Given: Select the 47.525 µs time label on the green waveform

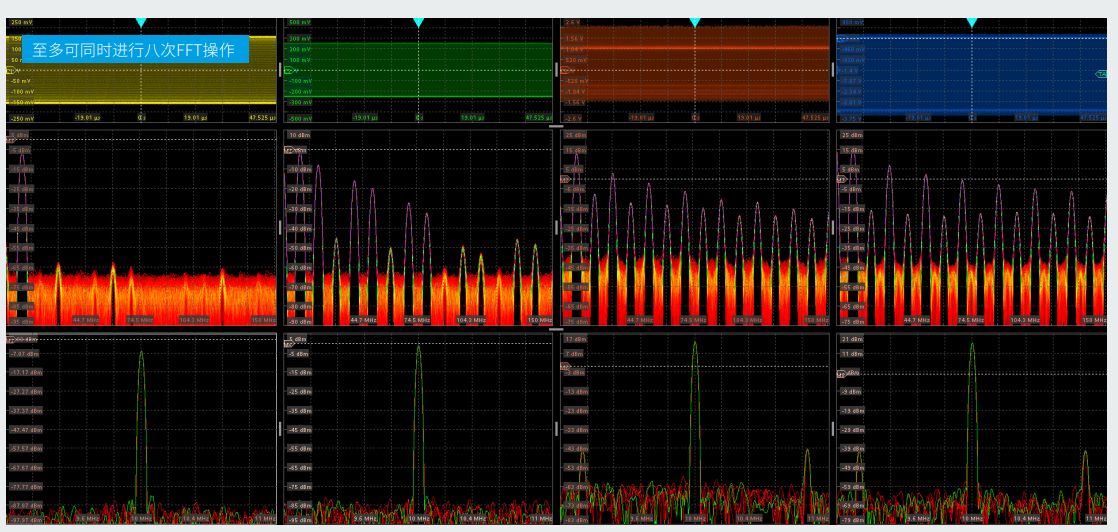Looking at the screenshot, I should [539, 118].
